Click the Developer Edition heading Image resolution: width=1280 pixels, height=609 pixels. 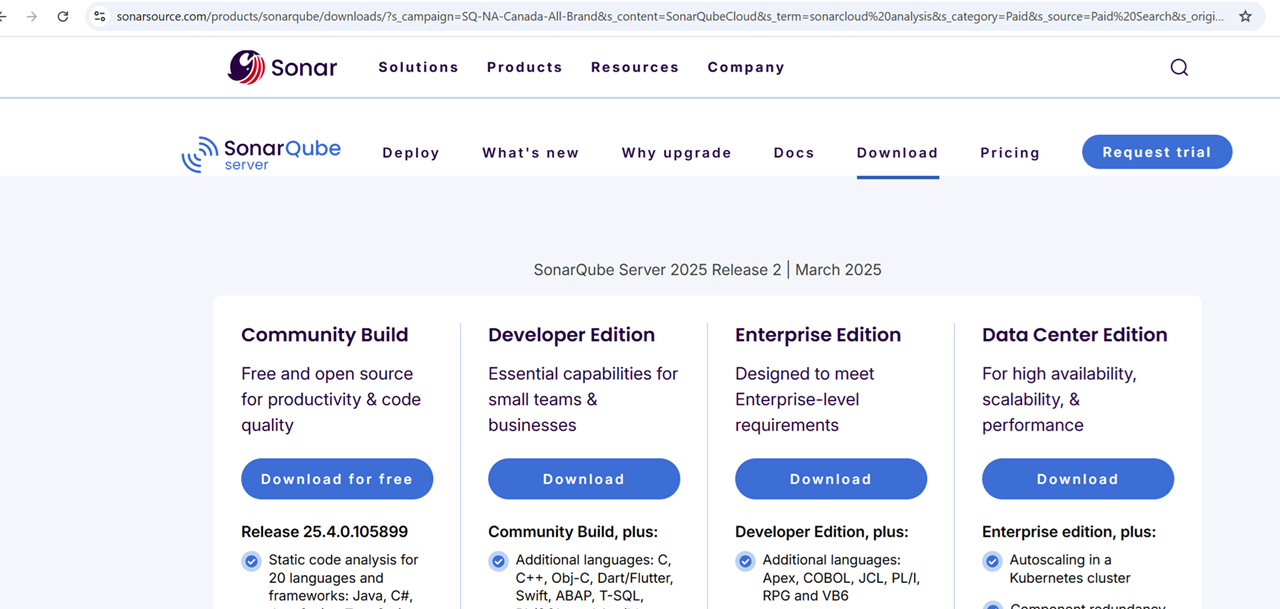pos(572,335)
